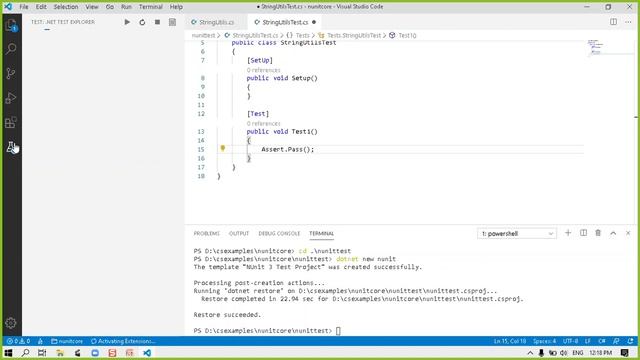Open the Source Control view
The width and height of the screenshot is (640, 360).
[11, 73]
